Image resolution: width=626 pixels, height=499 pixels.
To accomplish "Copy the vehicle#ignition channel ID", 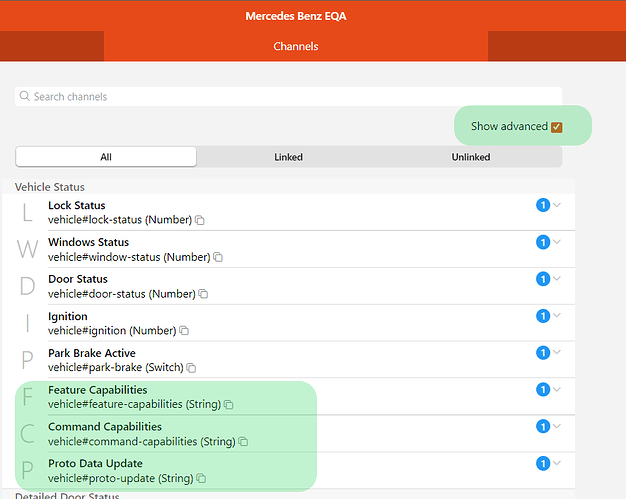I will point(184,331).
